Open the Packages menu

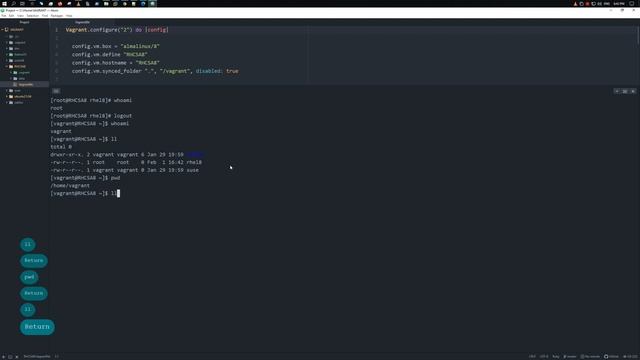[57, 16]
